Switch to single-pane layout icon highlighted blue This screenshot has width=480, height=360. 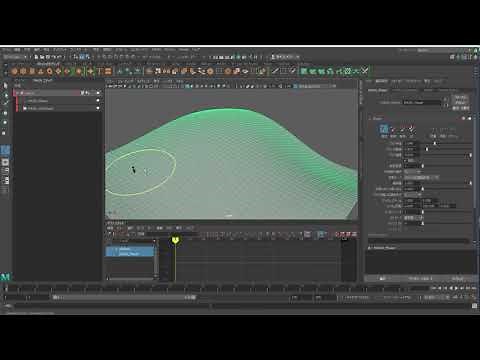pos(5,150)
